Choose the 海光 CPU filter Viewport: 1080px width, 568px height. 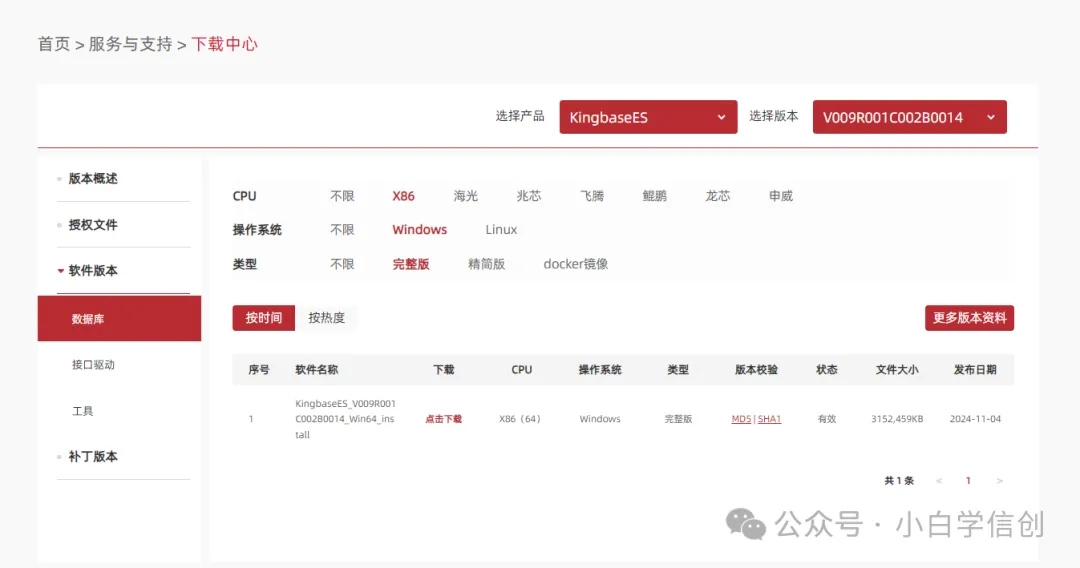pos(466,196)
